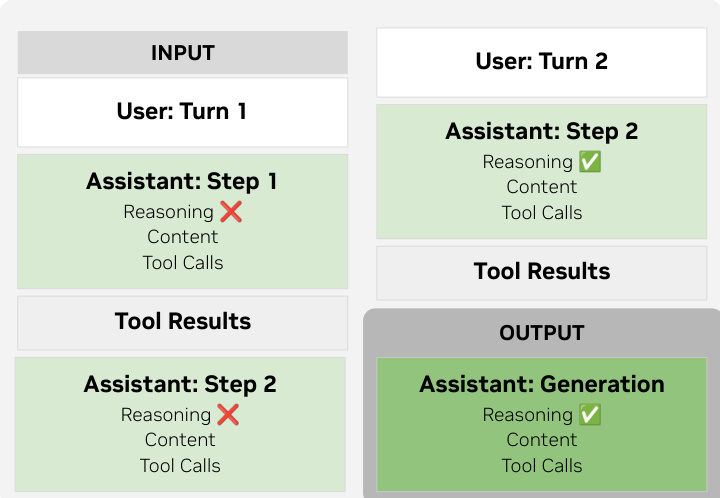Select the Assistant: Step 1 title

(x=182, y=182)
